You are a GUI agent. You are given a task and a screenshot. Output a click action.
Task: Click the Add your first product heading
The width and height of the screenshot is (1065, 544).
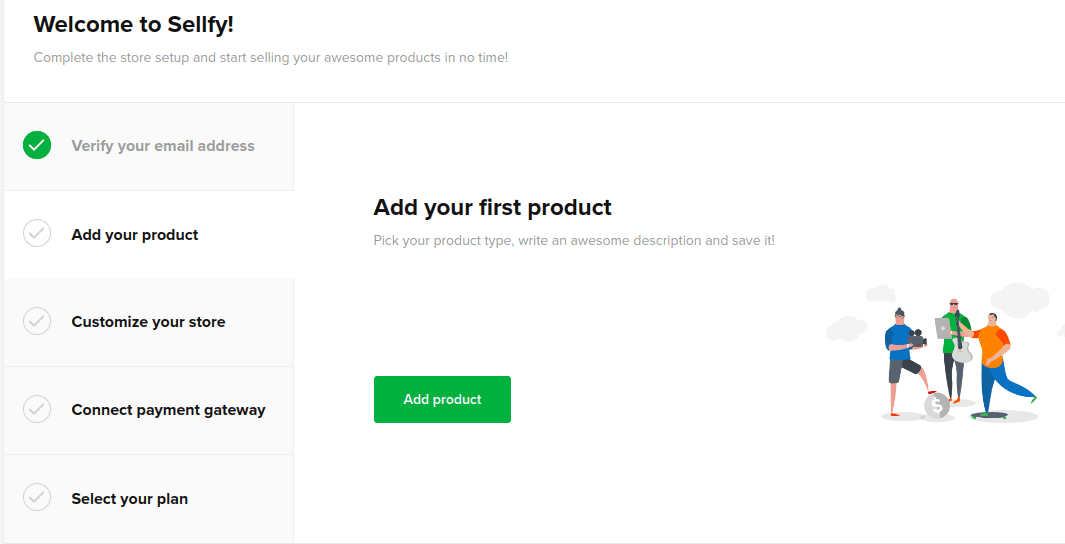click(492, 207)
